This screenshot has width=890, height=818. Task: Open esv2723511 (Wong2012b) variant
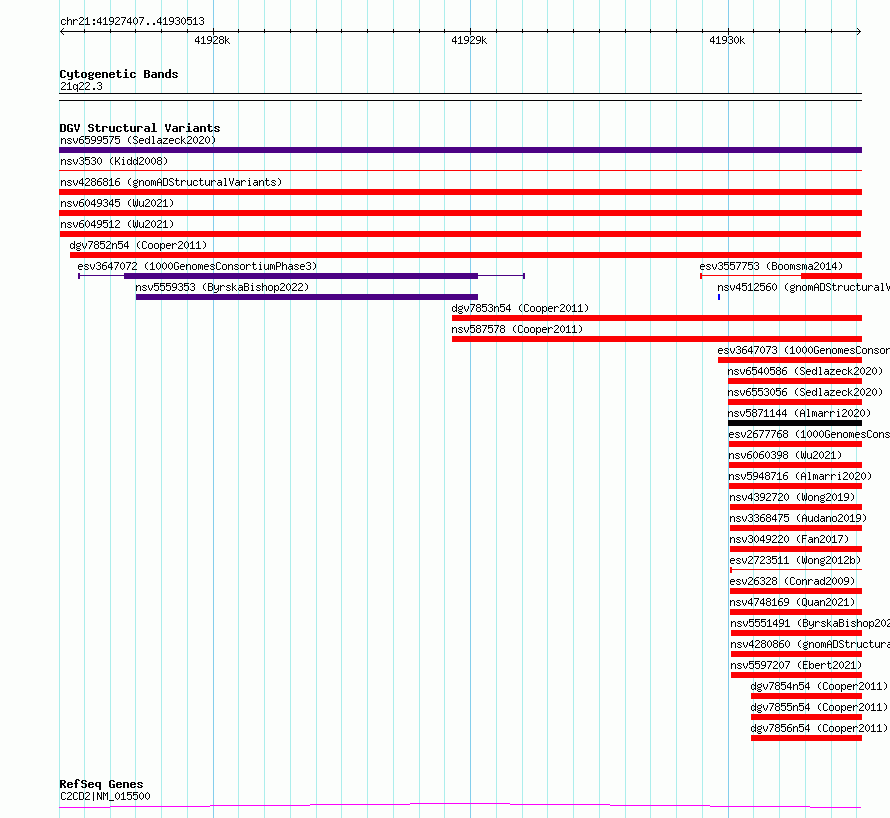click(795, 560)
